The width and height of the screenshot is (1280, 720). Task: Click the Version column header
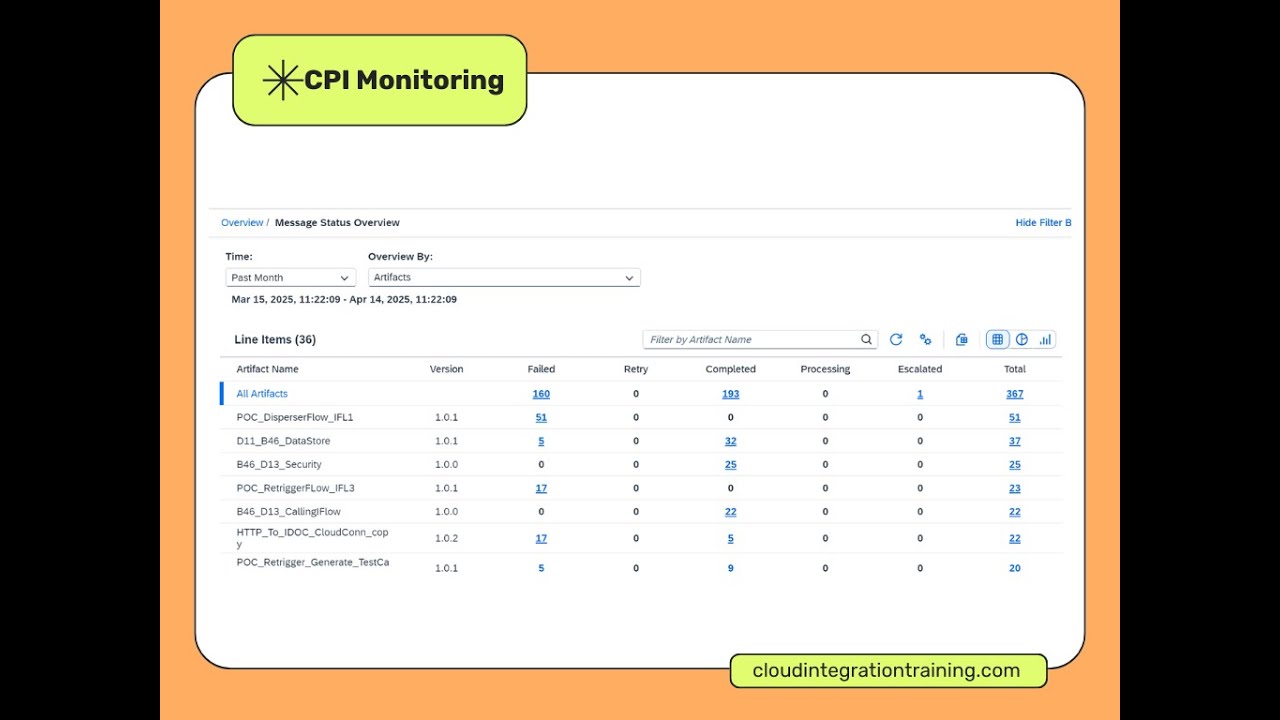(447, 369)
